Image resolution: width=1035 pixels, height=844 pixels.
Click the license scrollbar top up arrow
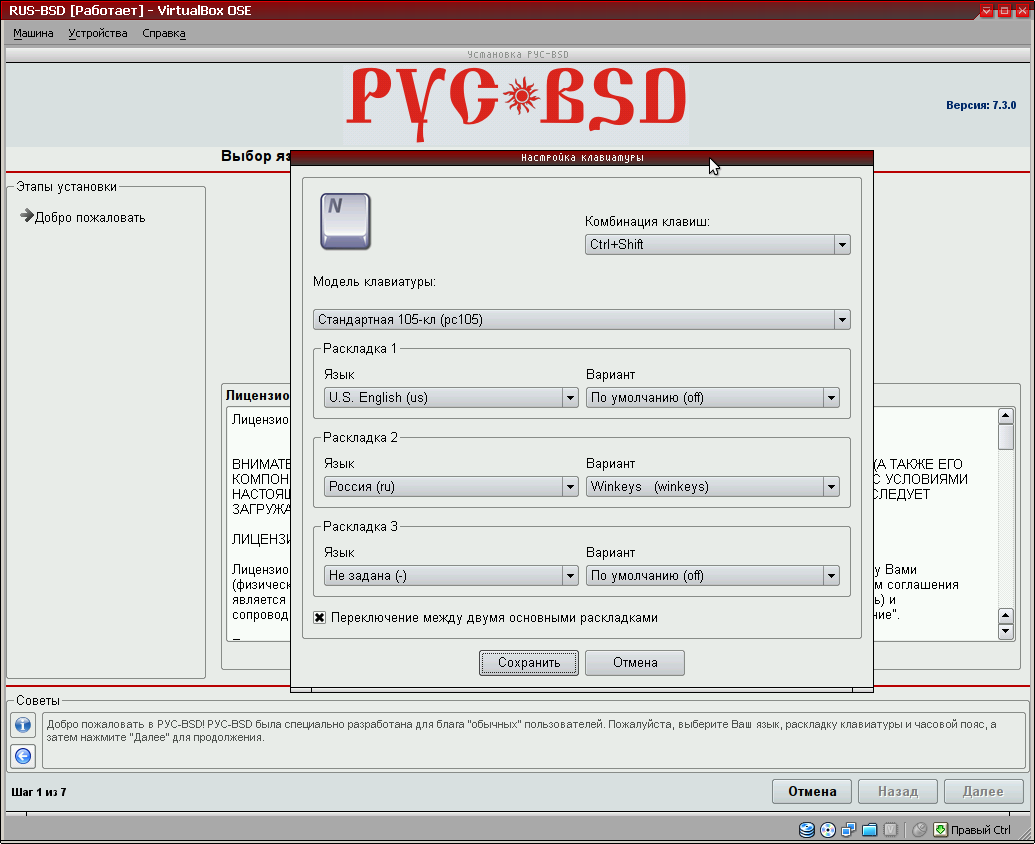tap(1005, 416)
